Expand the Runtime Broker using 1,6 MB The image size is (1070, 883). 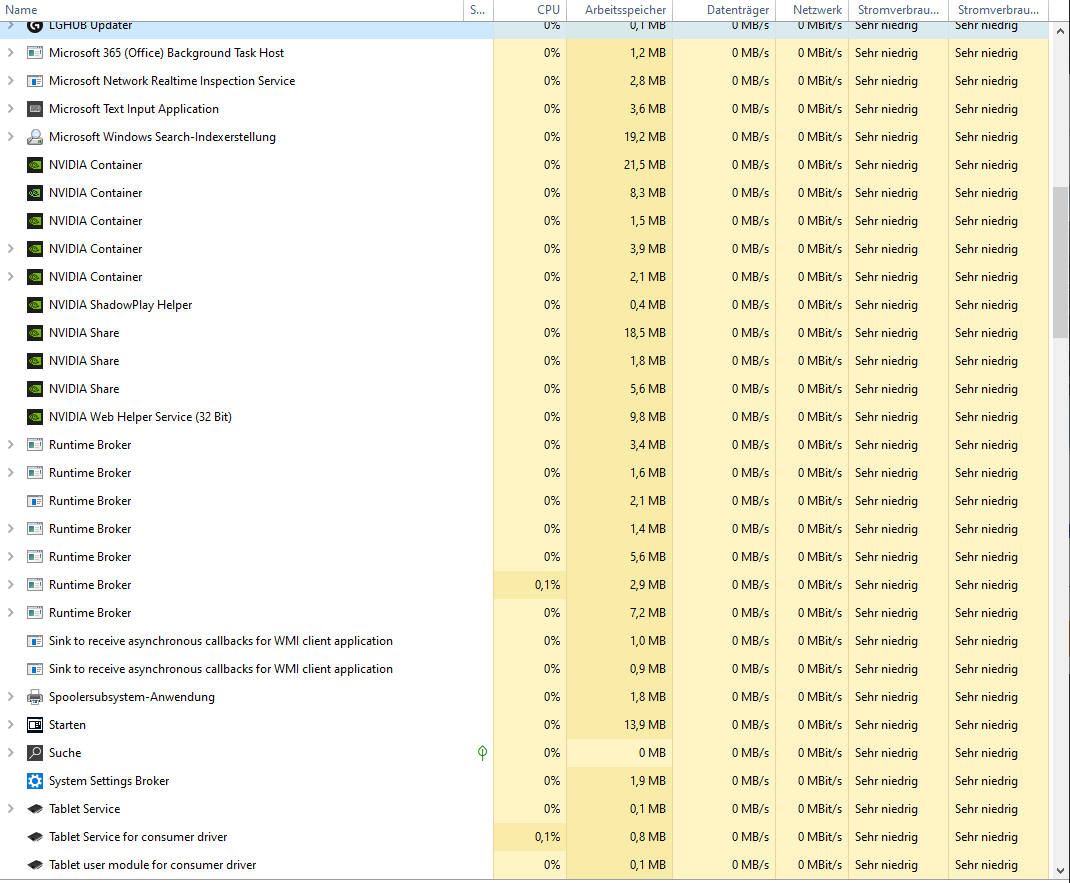[x=10, y=472]
